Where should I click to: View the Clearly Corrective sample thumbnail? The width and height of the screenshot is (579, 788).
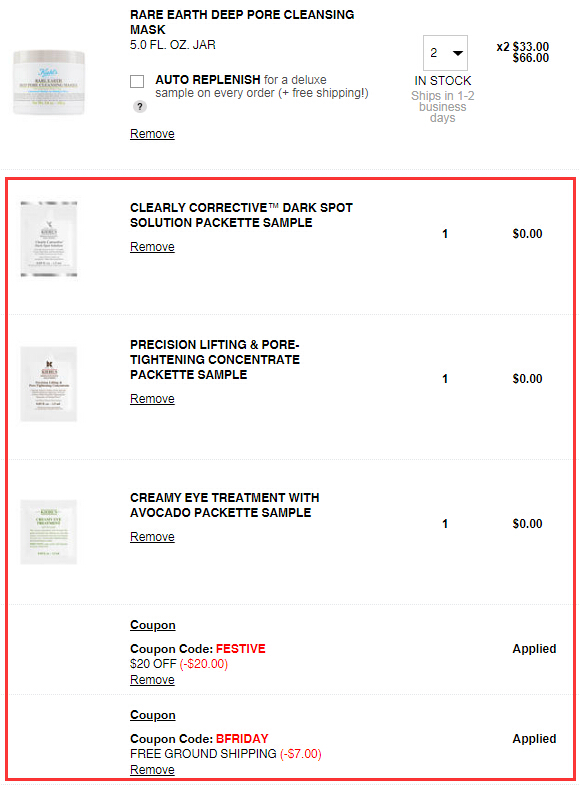(x=49, y=239)
